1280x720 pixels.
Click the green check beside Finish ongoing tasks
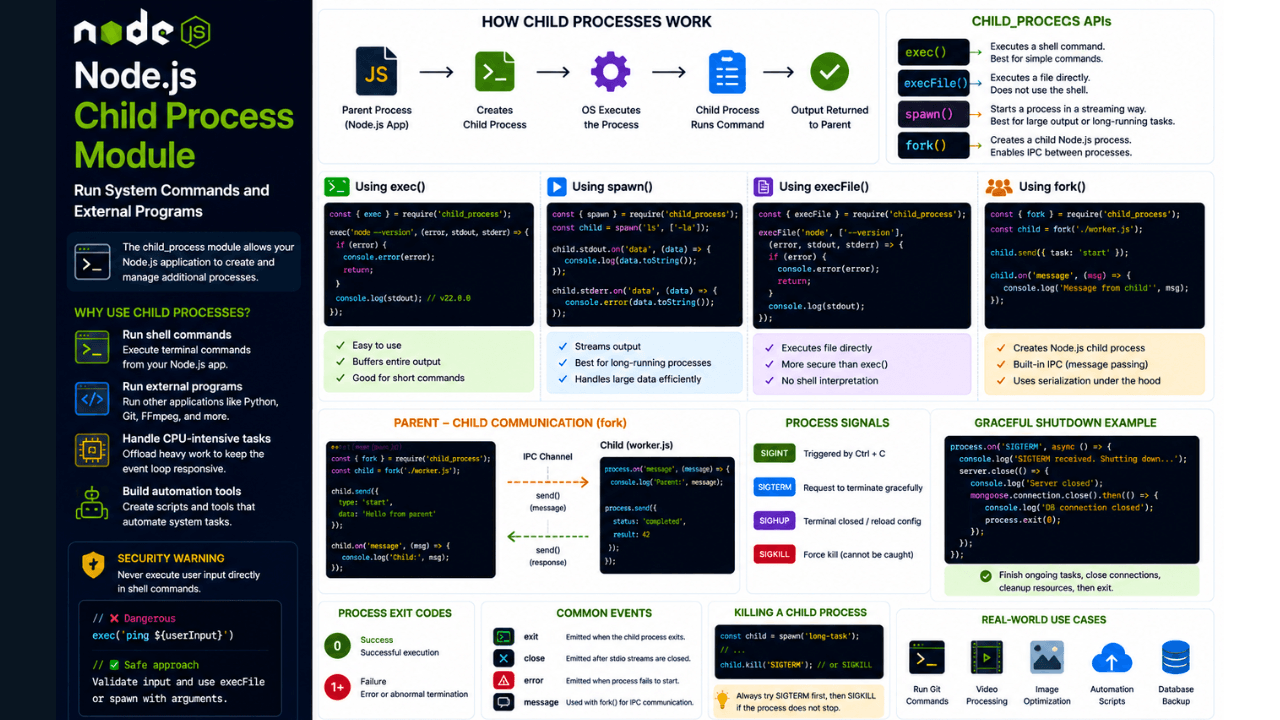click(986, 576)
